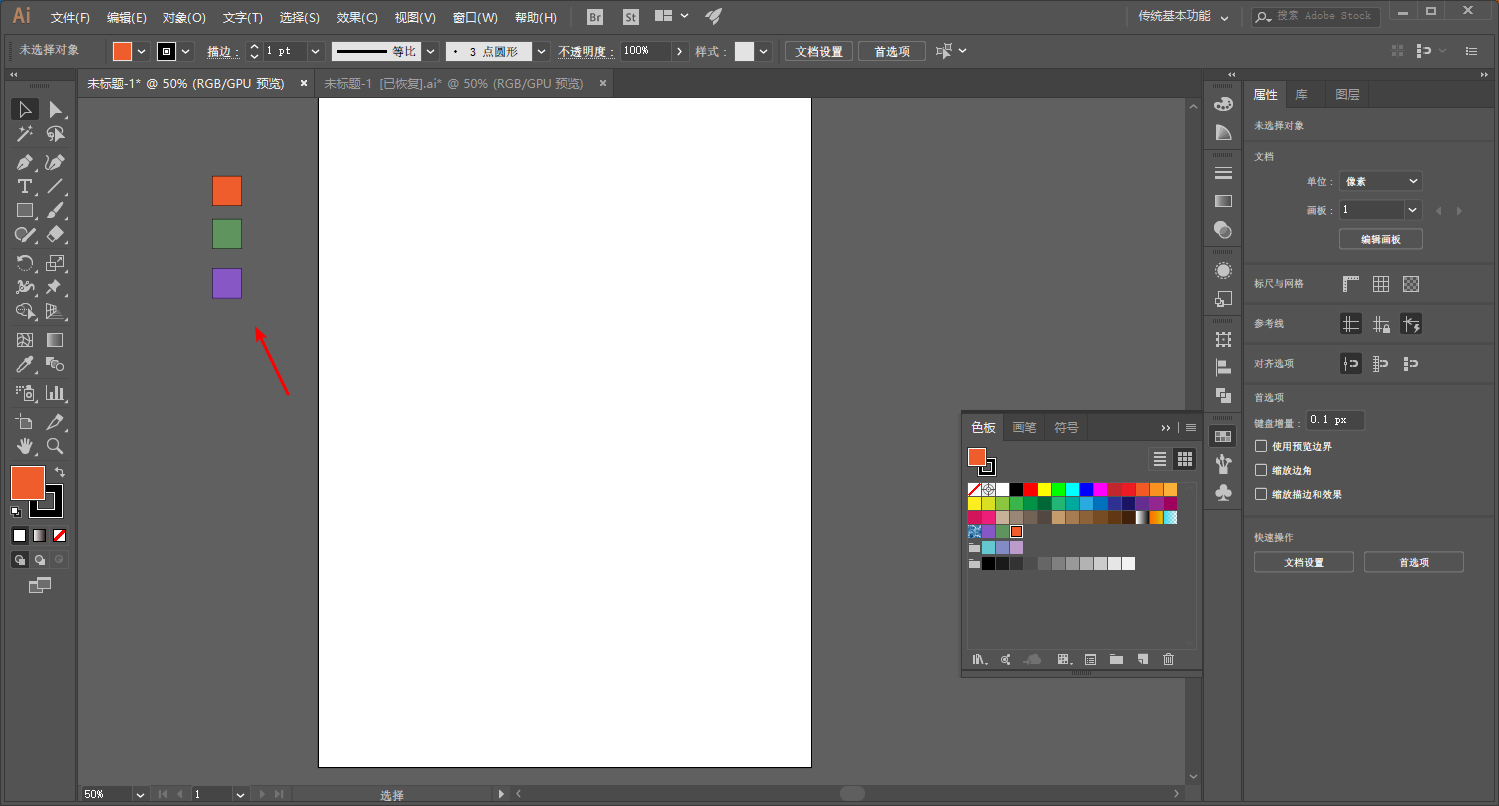Screen dimensions: 1499x806
Task: Enable 缩放描边和效果 checkbox
Action: (1261, 494)
